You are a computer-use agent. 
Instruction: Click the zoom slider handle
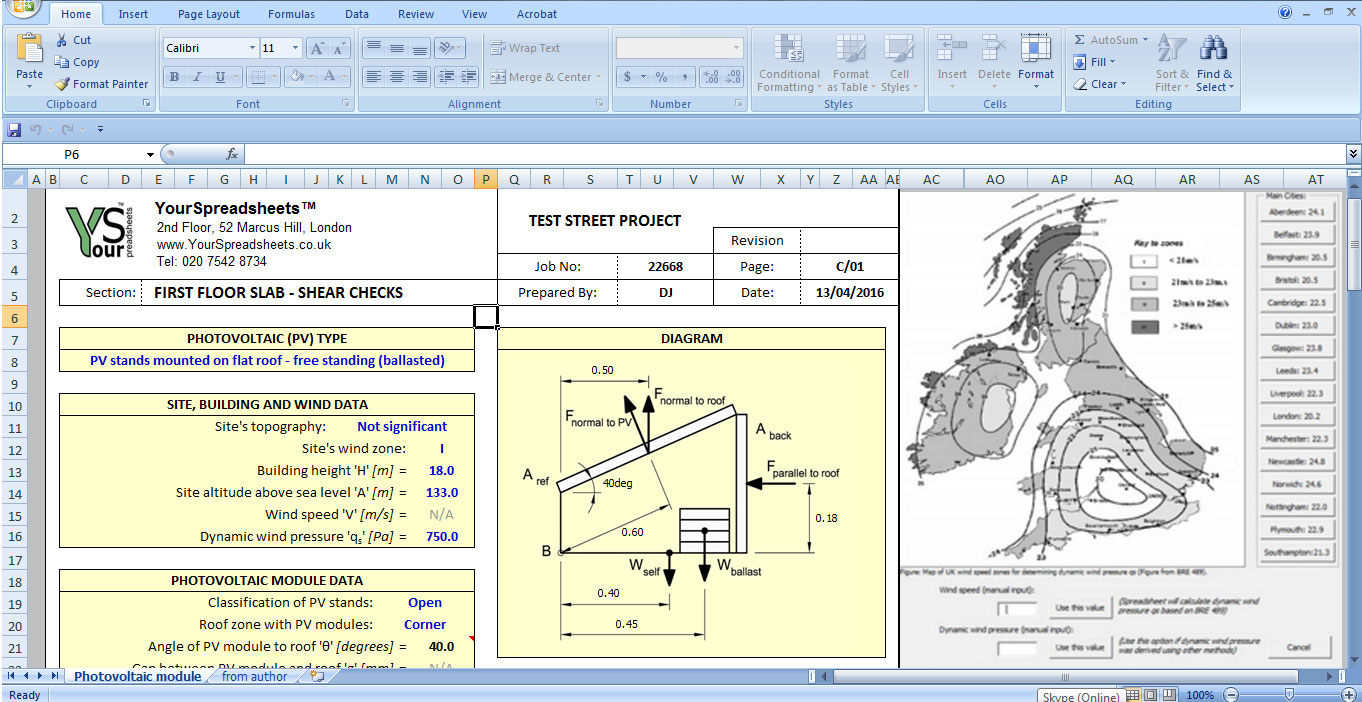tap(1289, 695)
